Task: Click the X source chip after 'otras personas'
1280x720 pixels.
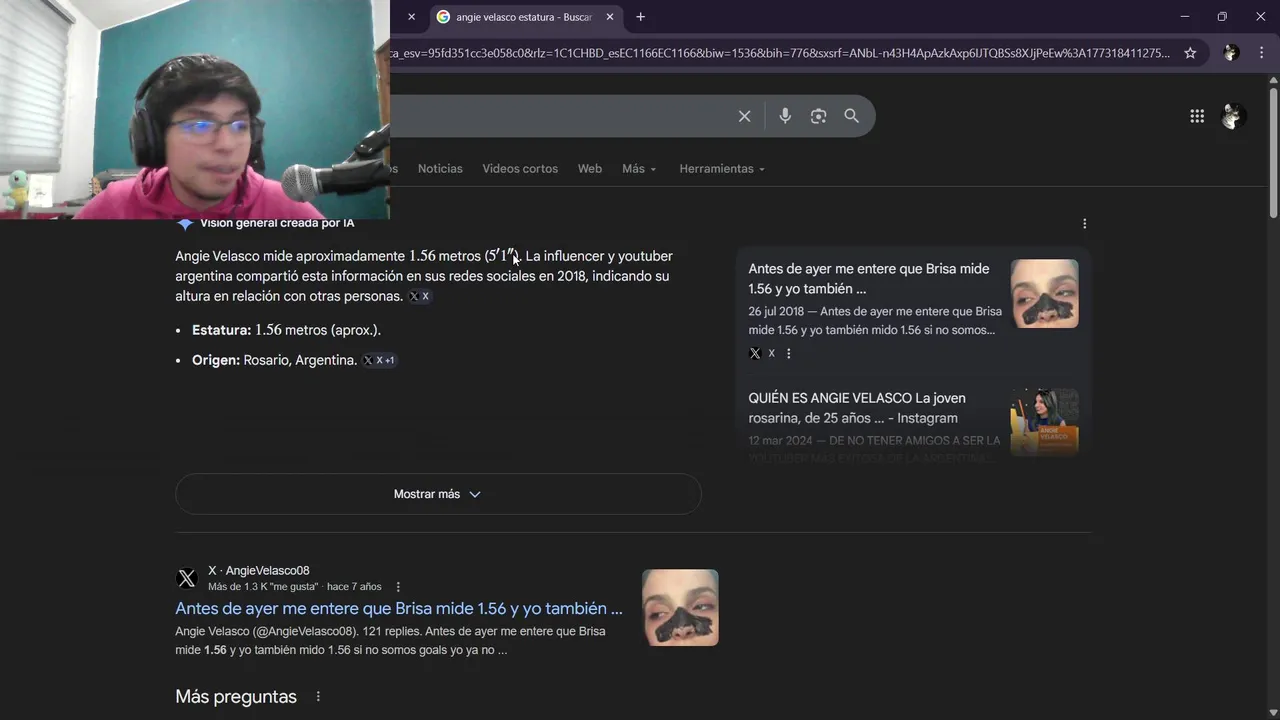Action: click(420, 297)
